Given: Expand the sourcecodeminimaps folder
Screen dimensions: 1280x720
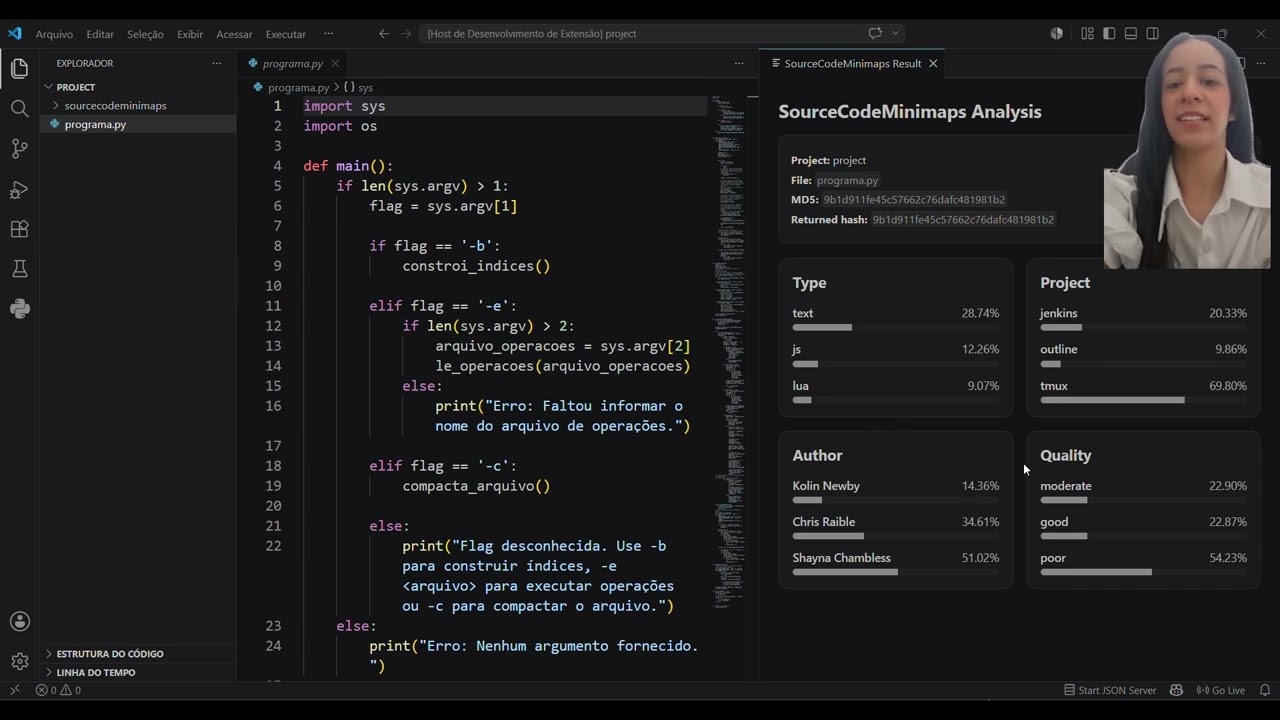Looking at the screenshot, I should coord(138,105).
